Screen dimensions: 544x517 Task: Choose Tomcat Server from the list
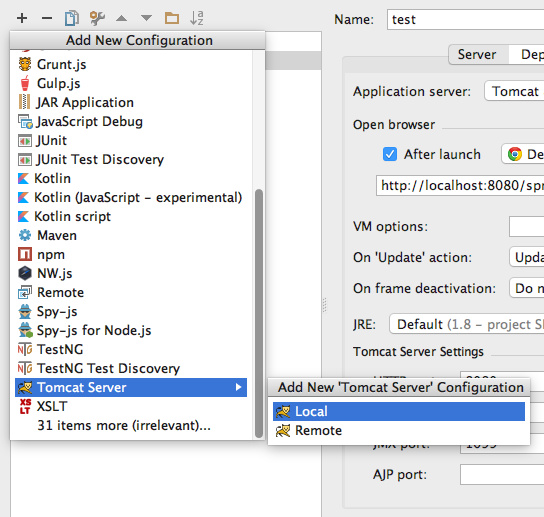click(131, 387)
